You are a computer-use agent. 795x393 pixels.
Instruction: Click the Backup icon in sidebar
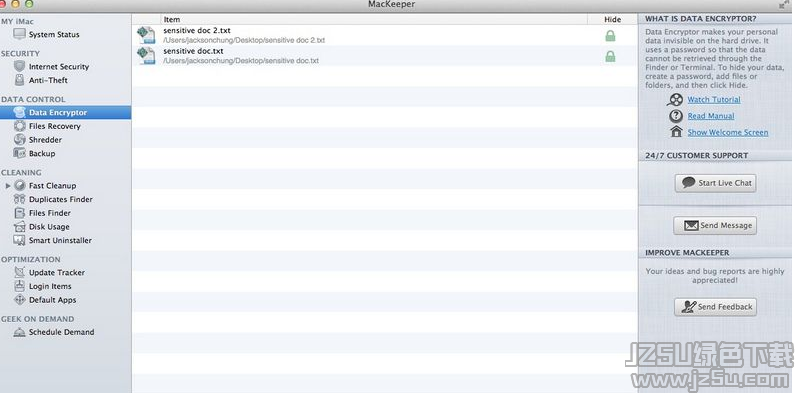[x=19, y=153]
